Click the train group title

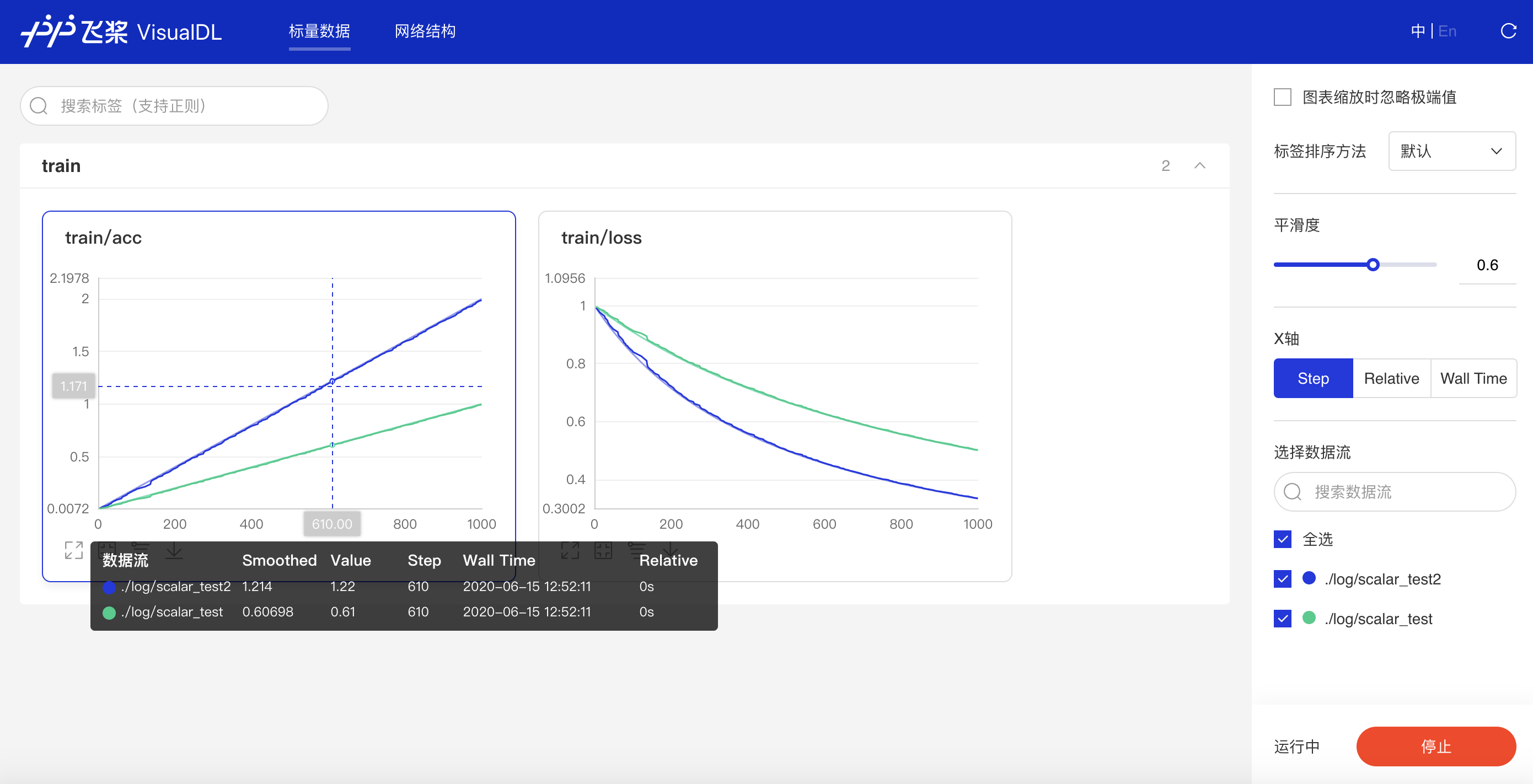(61, 165)
